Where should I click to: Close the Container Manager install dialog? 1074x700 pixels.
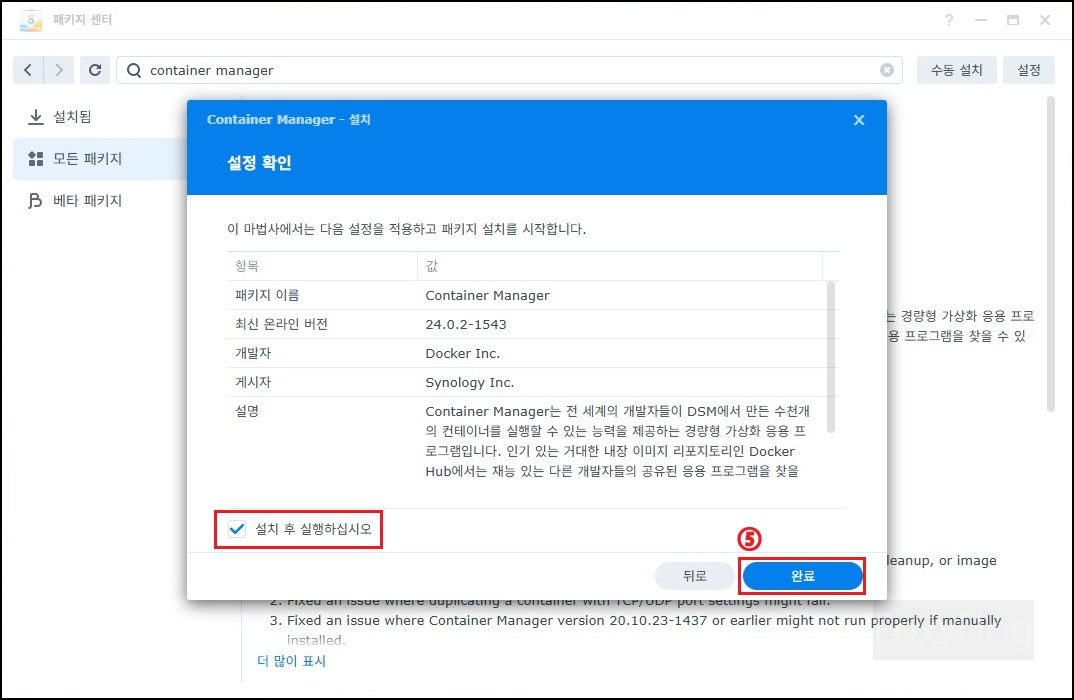pyautogui.click(x=859, y=120)
